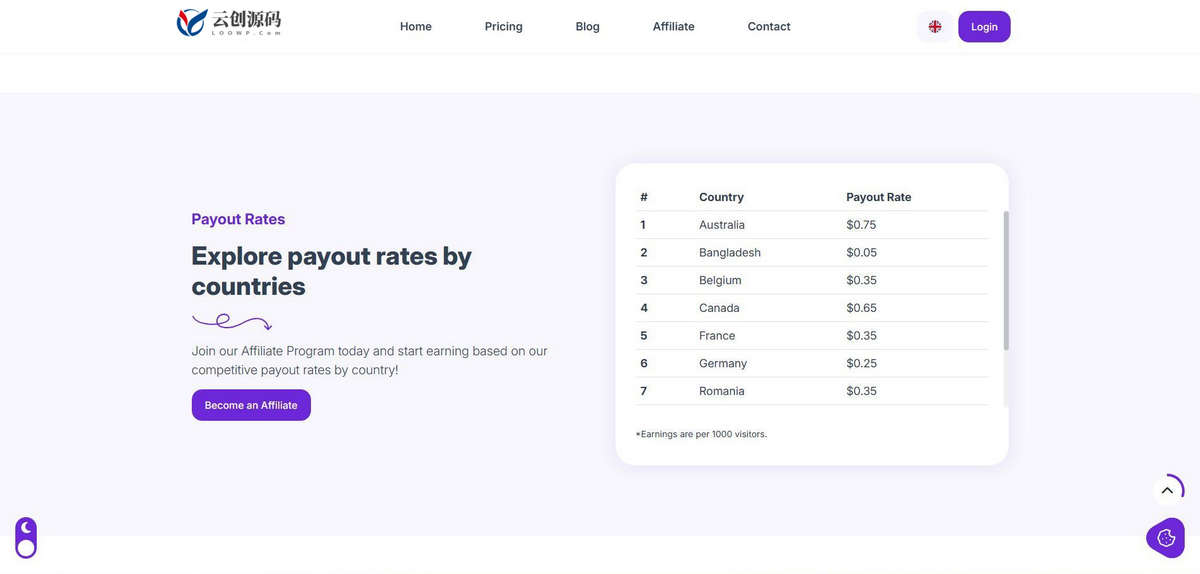Click the payout table scrollbar
The height and width of the screenshot is (574, 1200).
1006,280
